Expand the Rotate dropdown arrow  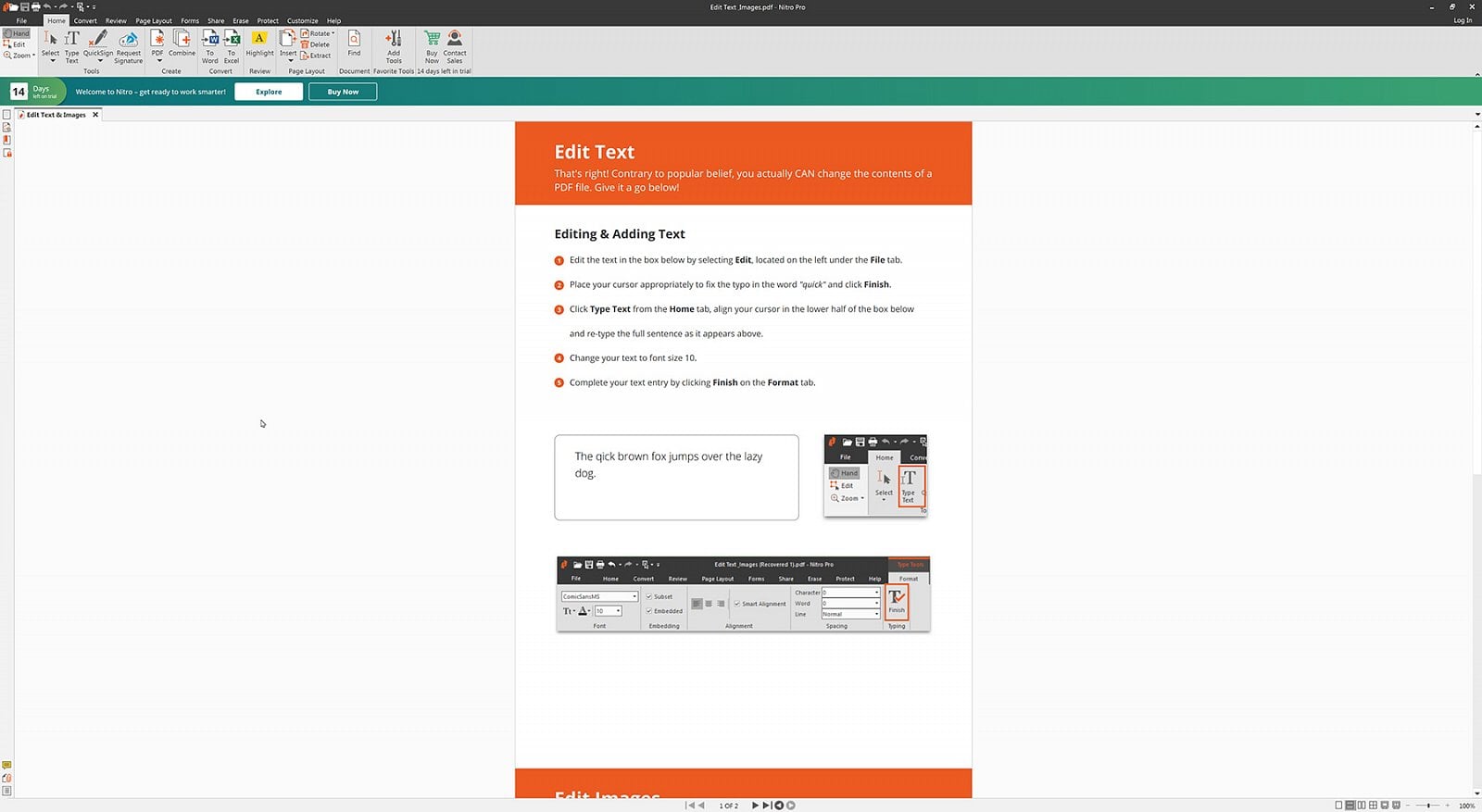point(333,33)
